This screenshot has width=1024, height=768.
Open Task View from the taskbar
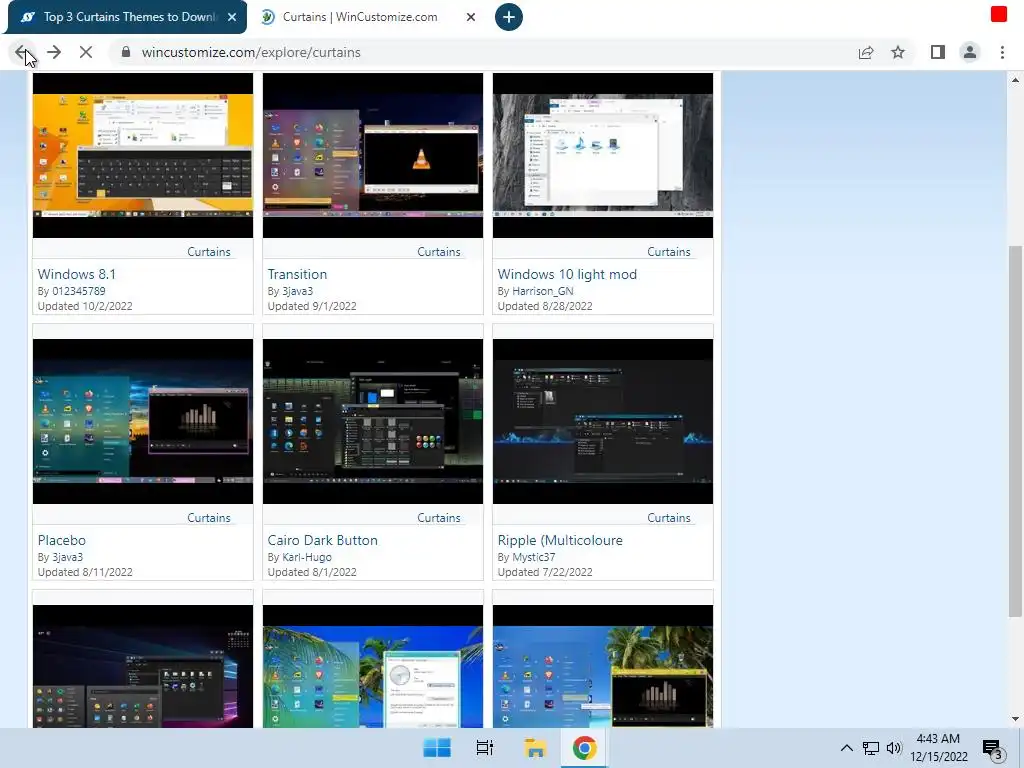pyautogui.click(x=485, y=748)
